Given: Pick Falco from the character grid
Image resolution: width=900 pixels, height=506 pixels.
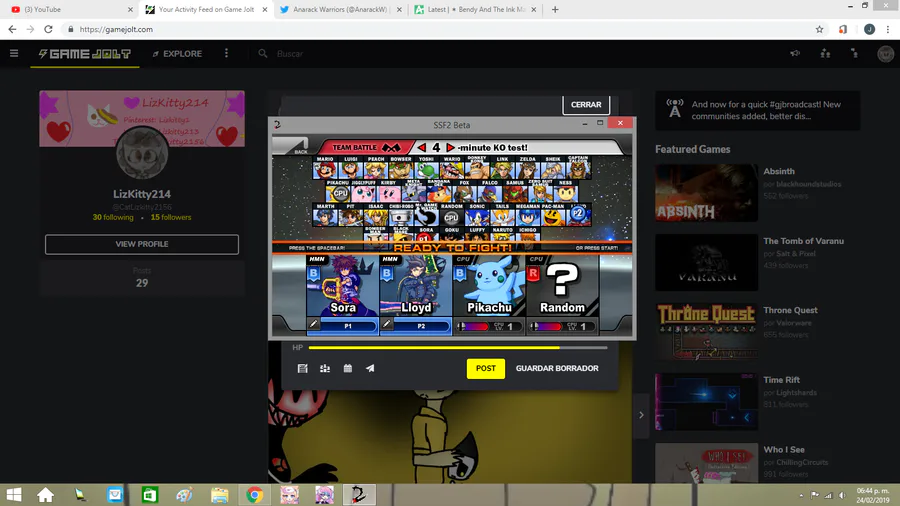Looking at the screenshot, I should click(x=490, y=193).
